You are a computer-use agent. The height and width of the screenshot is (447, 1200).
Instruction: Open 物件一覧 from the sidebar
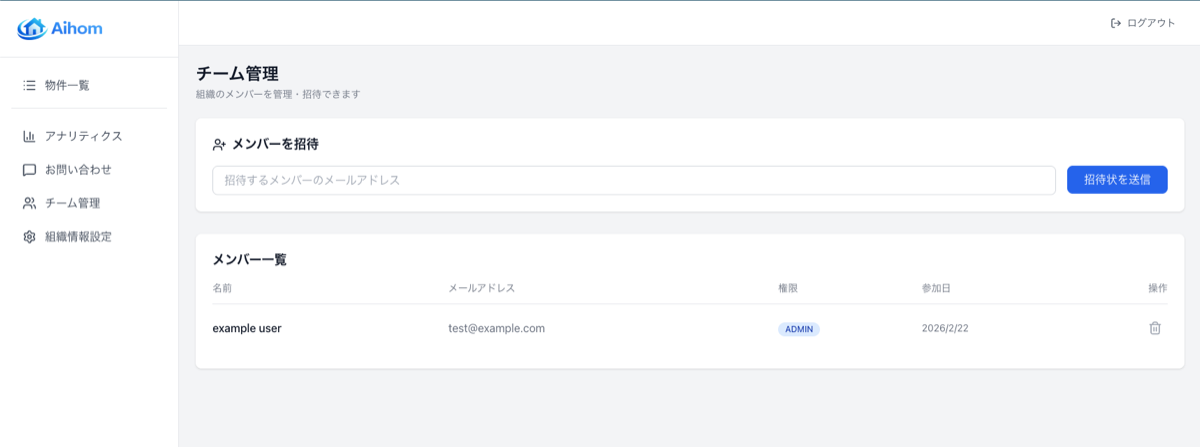pos(67,85)
